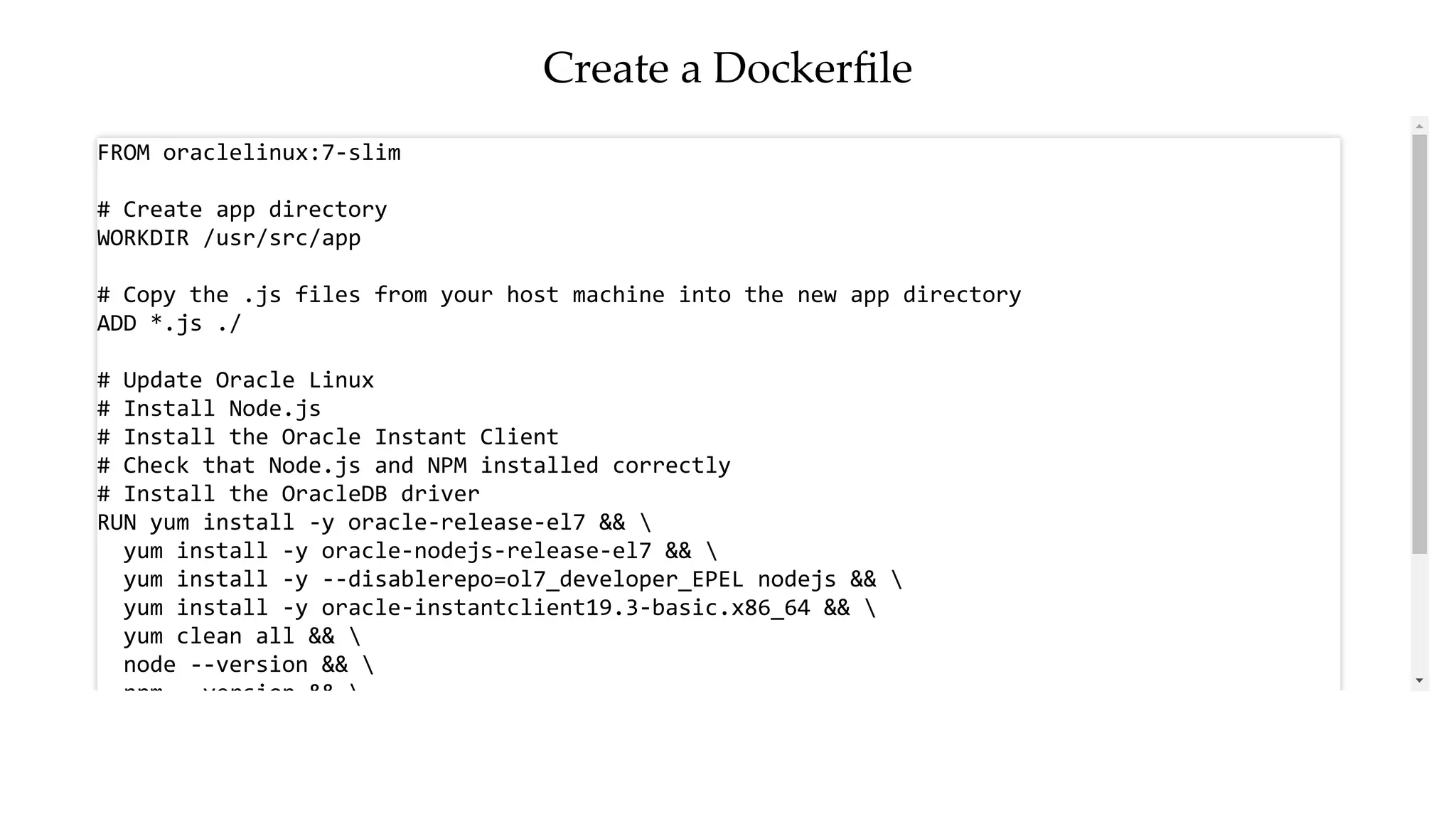The image size is (1456, 819).
Task: Click '# Install the Oracle Instant Client' comment
Action: (x=328, y=437)
